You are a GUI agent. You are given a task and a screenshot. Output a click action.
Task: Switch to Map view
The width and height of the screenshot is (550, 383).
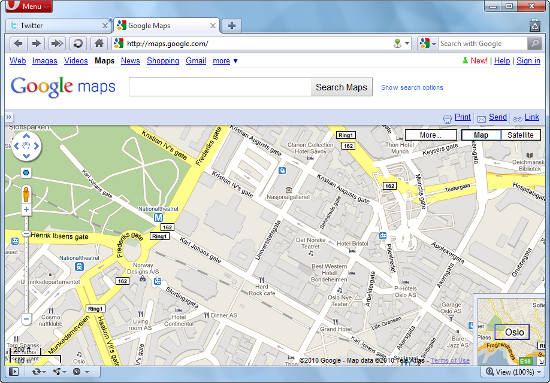(x=481, y=135)
